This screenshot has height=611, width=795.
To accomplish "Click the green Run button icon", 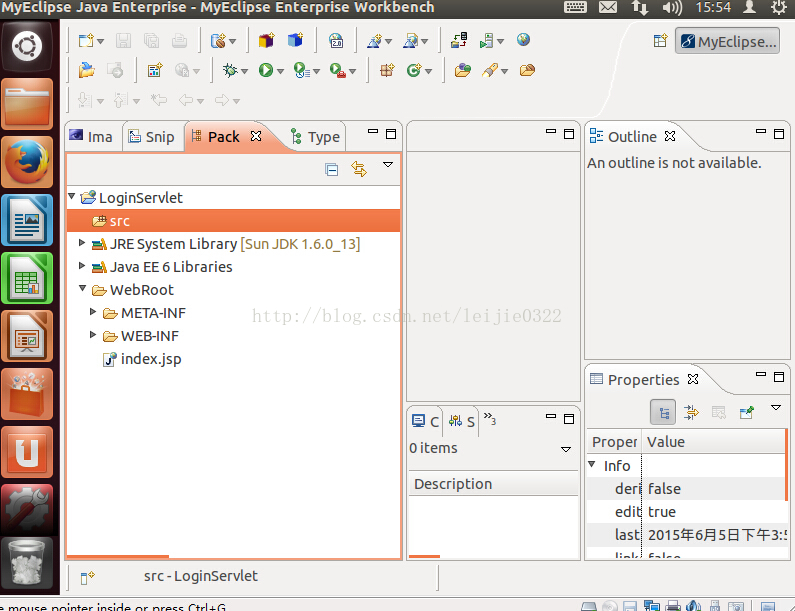I will (x=266, y=70).
